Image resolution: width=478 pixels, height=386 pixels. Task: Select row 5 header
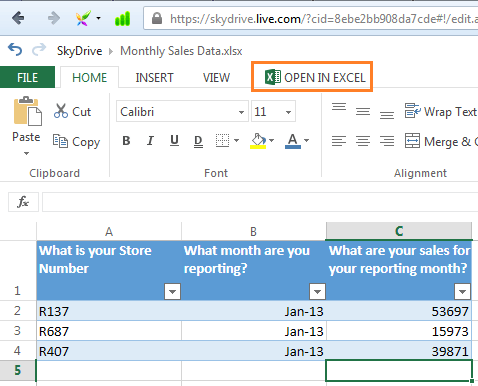pyautogui.click(x=18, y=370)
